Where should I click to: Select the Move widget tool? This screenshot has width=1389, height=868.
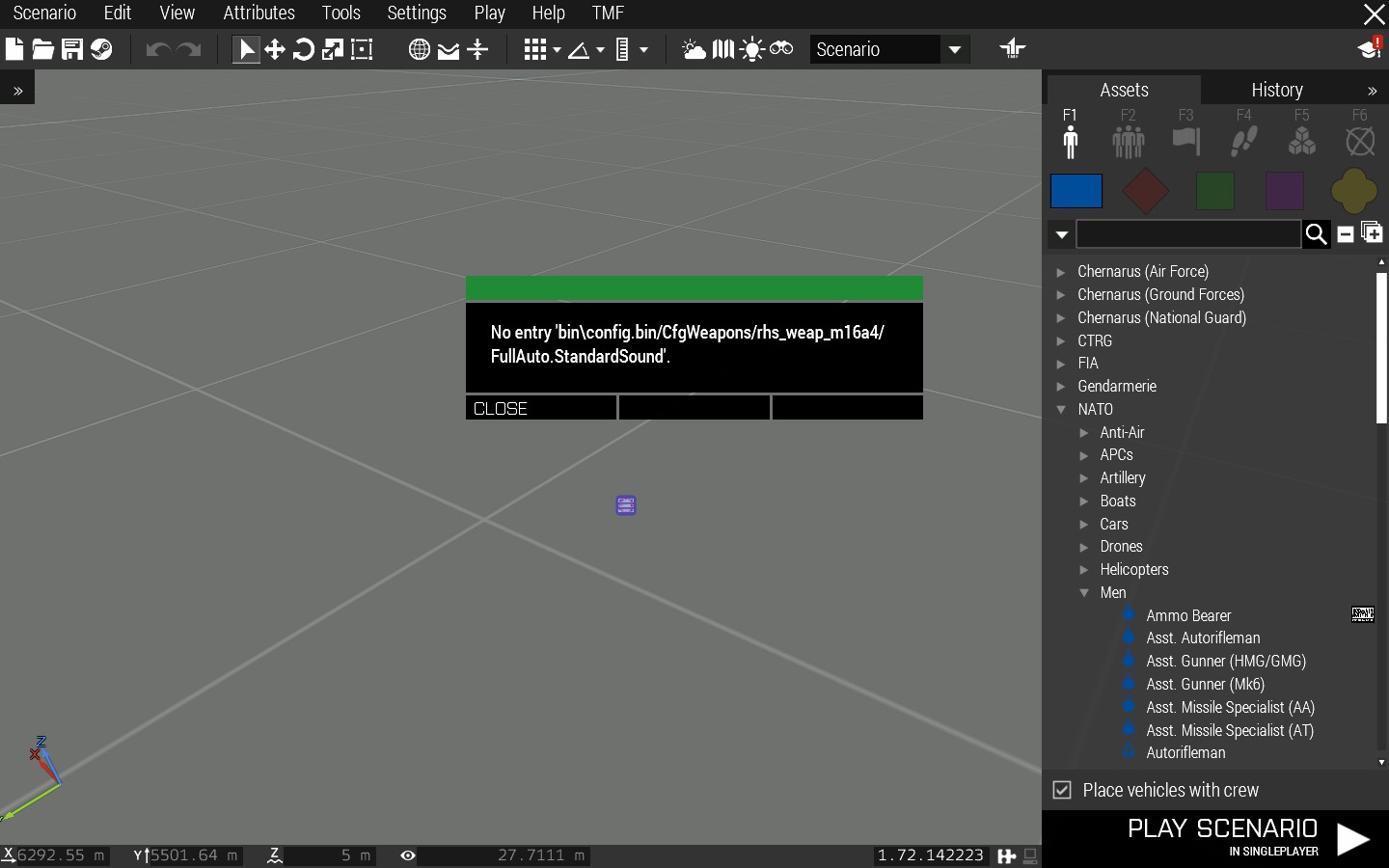[275, 49]
